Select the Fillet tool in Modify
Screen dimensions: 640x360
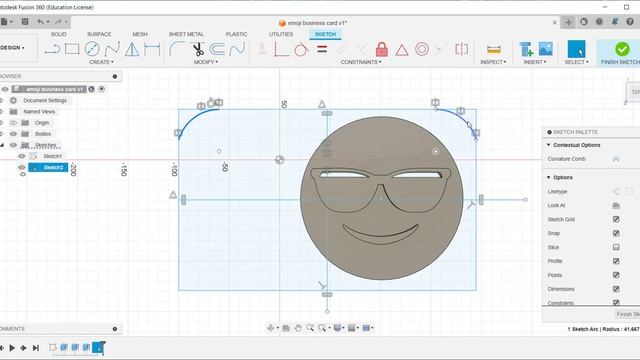click(177, 49)
